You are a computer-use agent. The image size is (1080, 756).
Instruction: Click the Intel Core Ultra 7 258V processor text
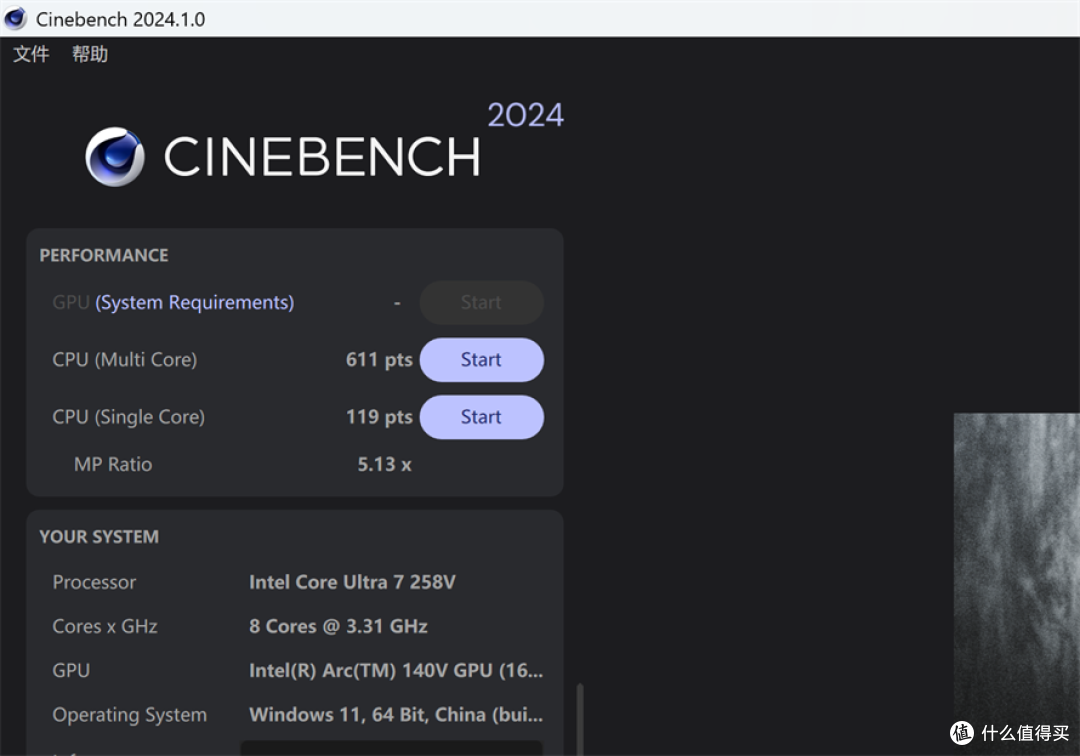[352, 582]
